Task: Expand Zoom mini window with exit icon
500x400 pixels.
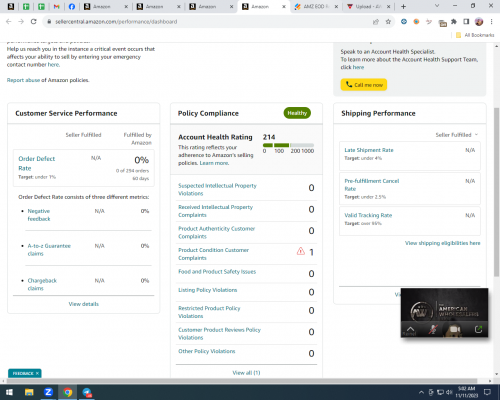Action: [x=478, y=330]
